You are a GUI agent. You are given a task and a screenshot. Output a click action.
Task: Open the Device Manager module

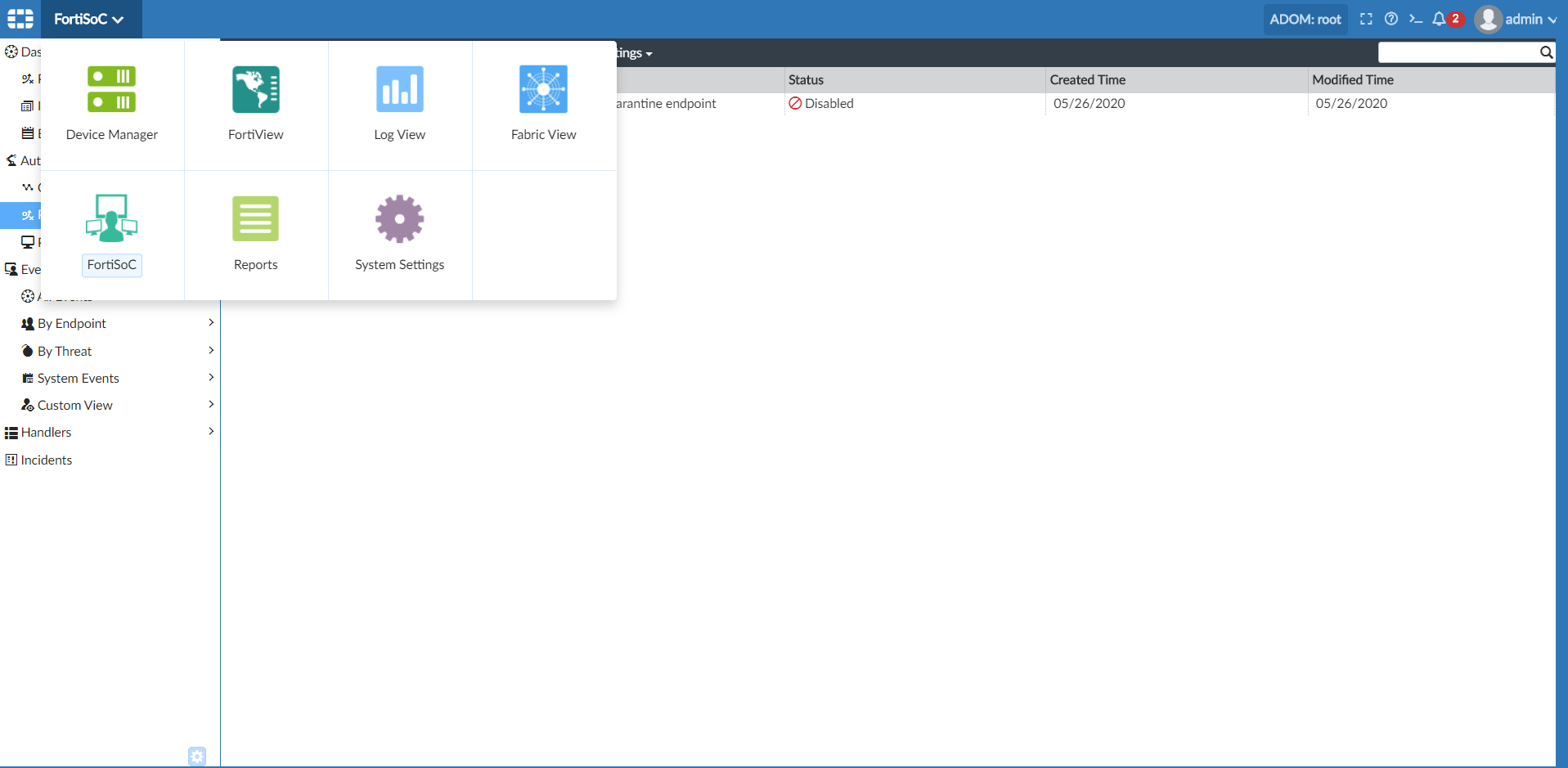(112, 102)
